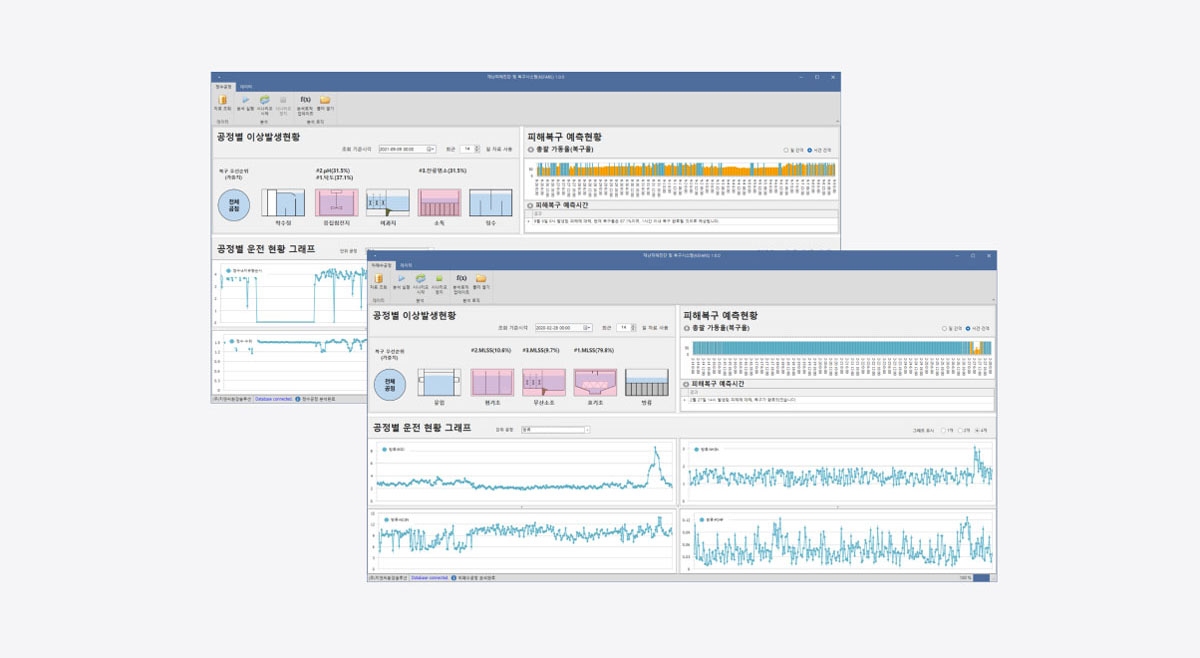Expand the process selection combo box

(587, 430)
